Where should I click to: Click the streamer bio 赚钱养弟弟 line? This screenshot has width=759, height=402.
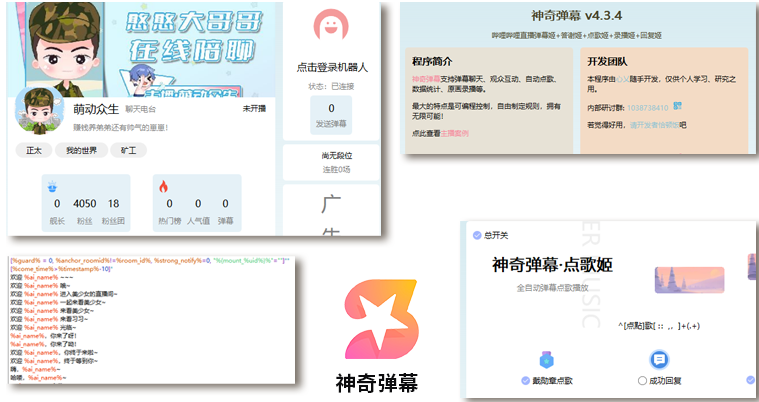click(x=121, y=128)
